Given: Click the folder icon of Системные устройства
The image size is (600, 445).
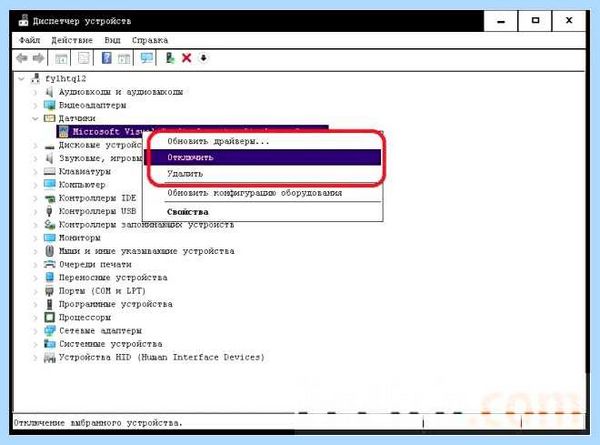Looking at the screenshot, I should 49,344.
